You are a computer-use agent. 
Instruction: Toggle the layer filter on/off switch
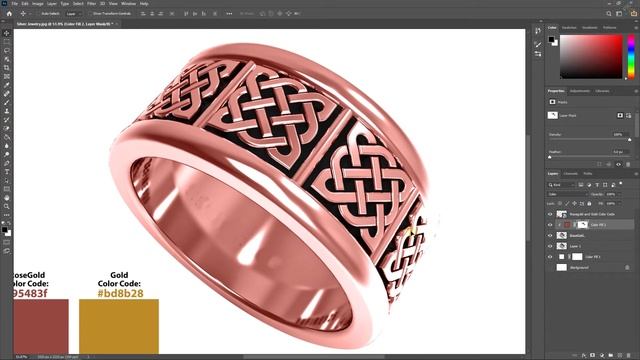[x=621, y=184]
